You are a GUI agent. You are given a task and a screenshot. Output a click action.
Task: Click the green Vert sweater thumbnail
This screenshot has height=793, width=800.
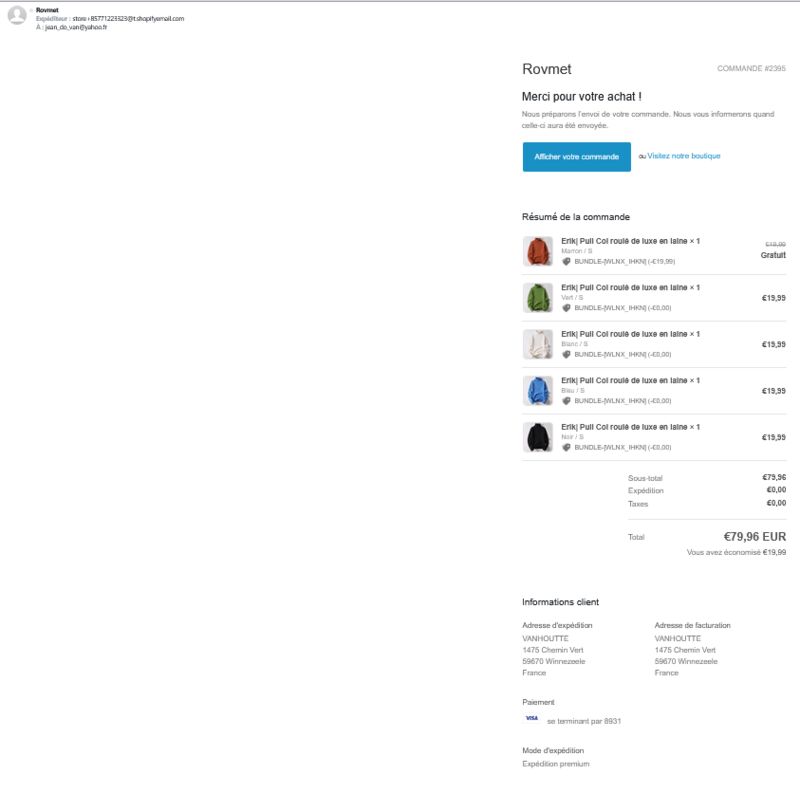538,298
